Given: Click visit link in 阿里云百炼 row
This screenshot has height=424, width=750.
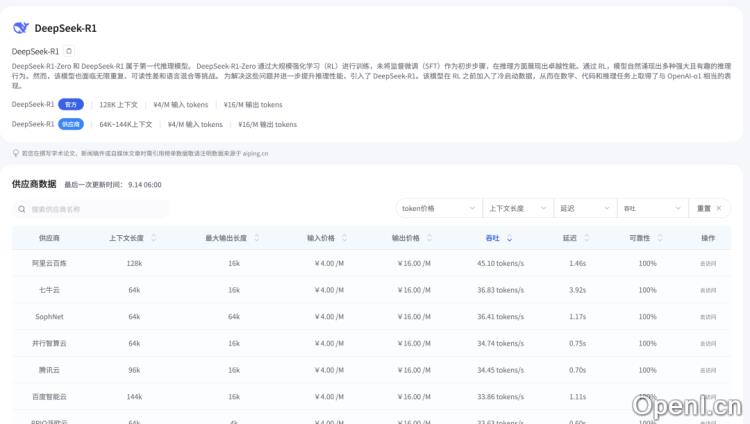Looking at the screenshot, I should (x=708, y=264).
